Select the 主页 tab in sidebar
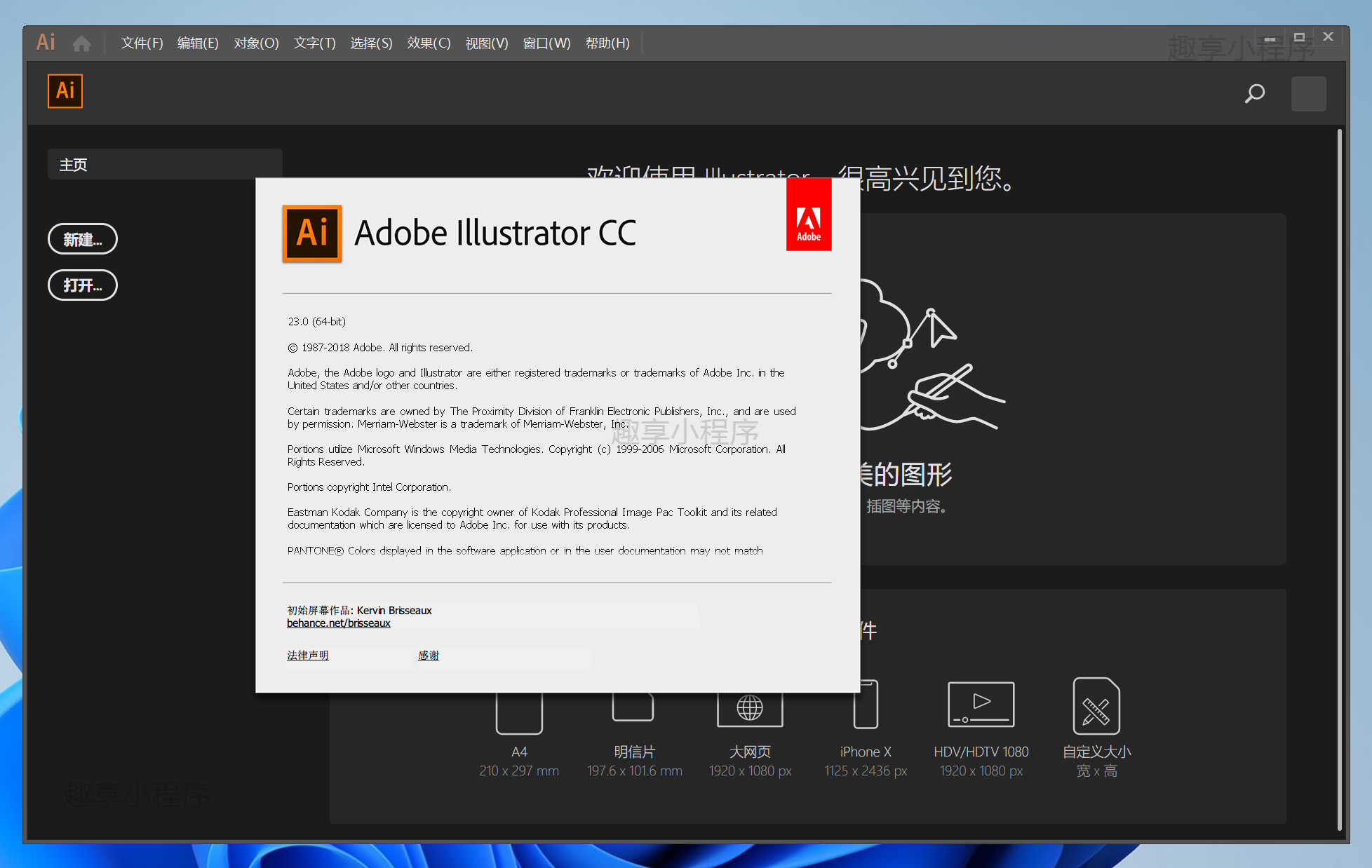The height and width of the screenshot is (868, 1372). pyautogui.click(x=165, y=165)
